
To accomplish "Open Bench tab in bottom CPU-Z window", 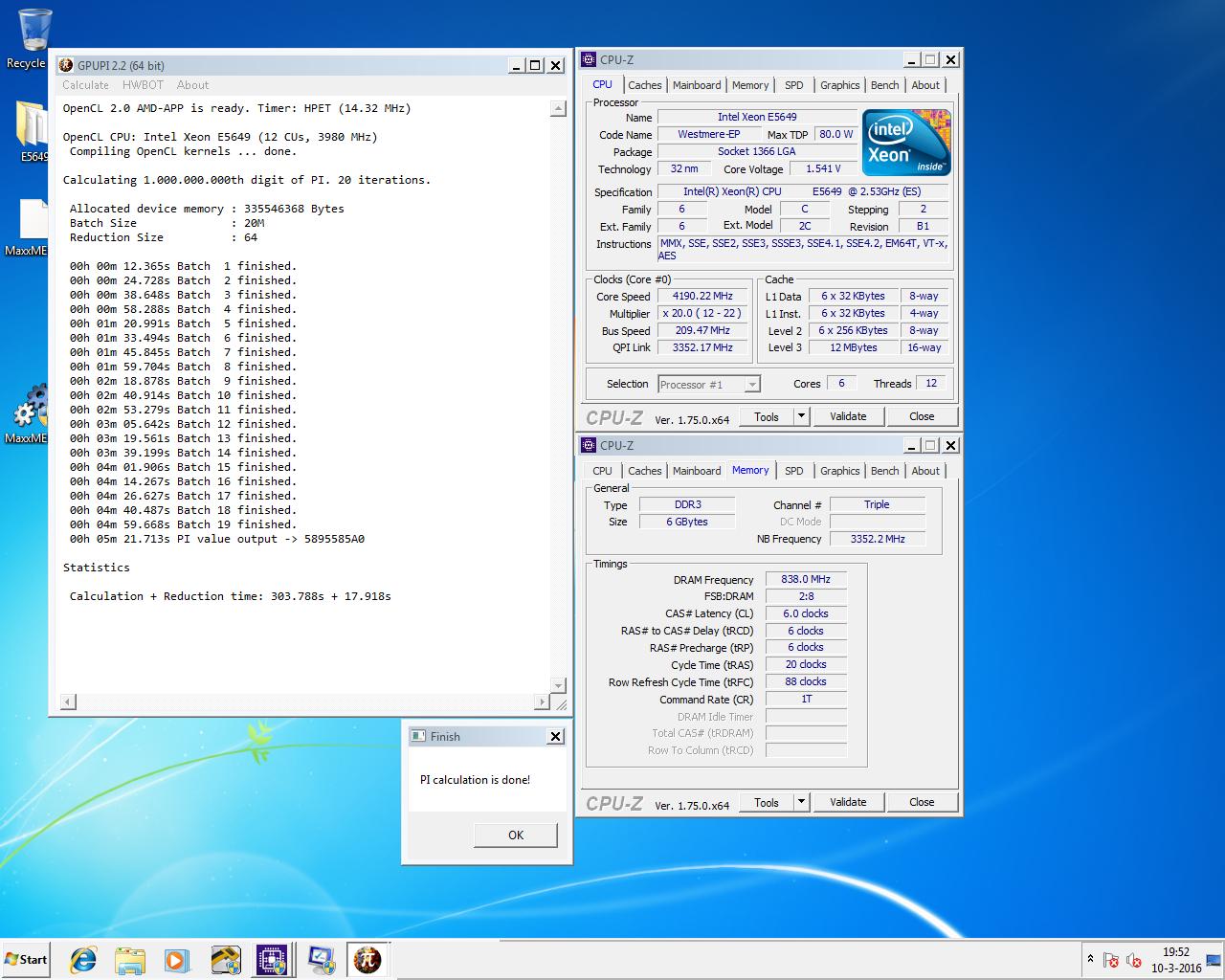I will coord(884,471).
